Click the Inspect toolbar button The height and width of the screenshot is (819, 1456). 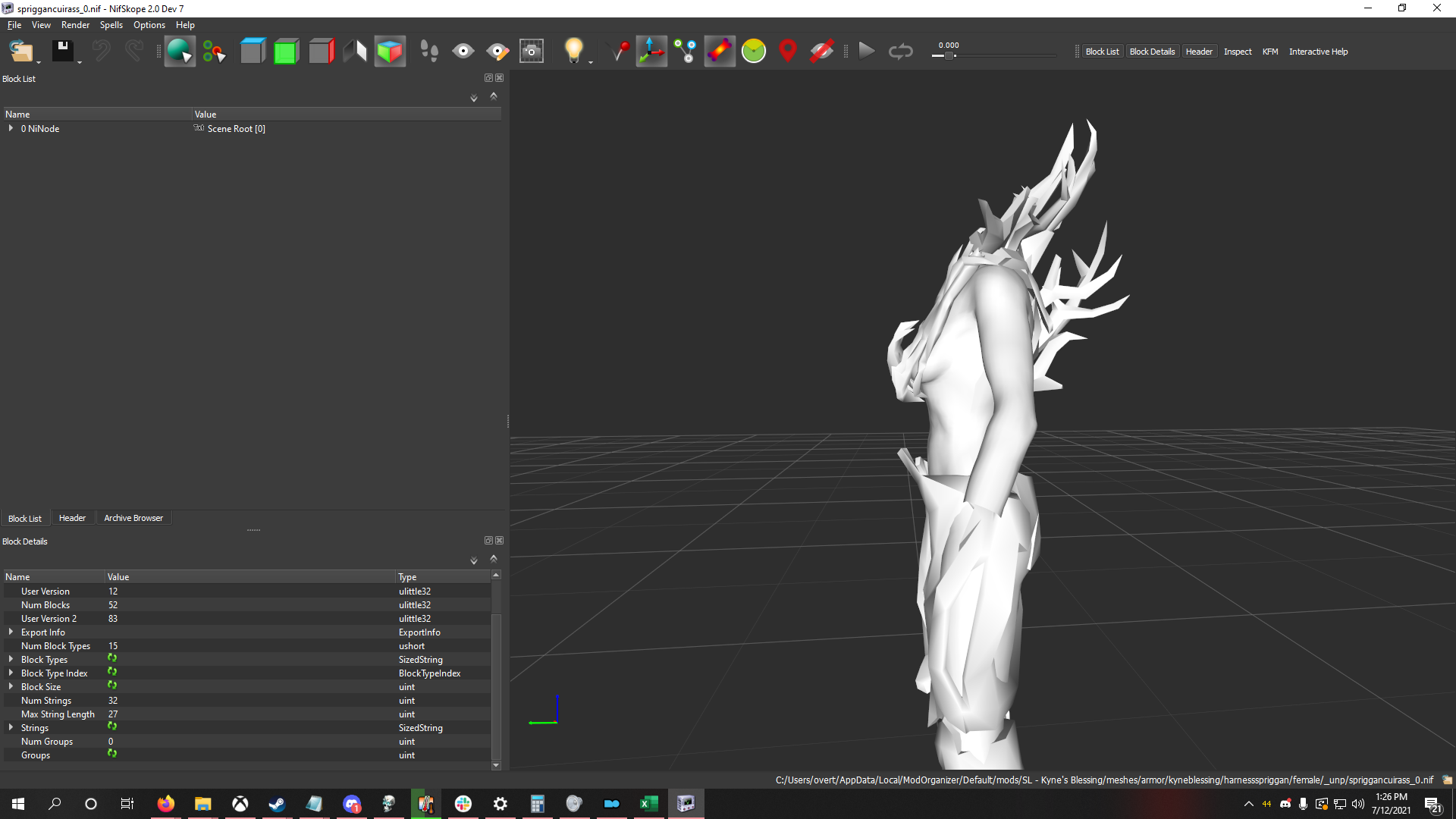point(1238,52)
